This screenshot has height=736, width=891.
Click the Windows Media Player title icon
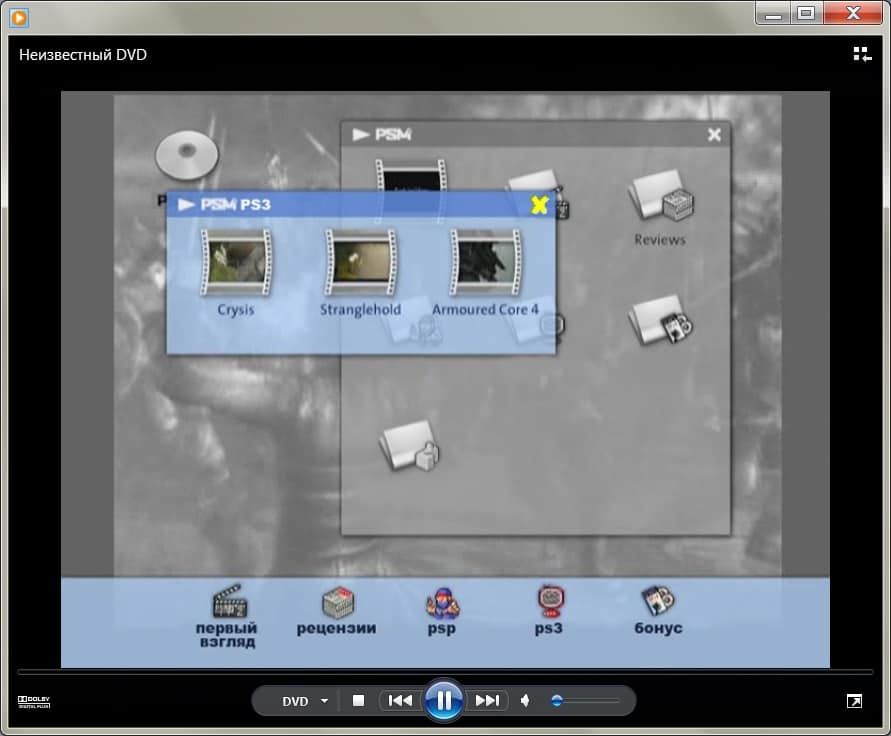tap(19, 18)
